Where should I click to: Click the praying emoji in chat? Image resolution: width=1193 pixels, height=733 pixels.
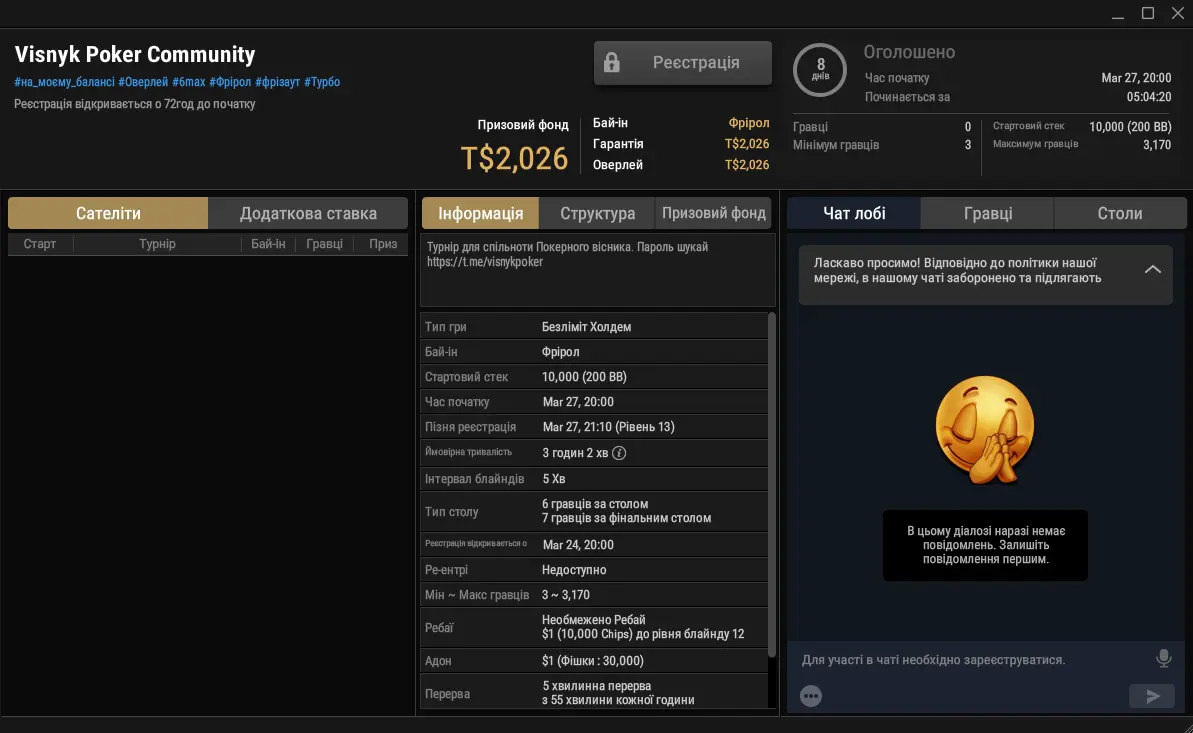pos(983,432)
